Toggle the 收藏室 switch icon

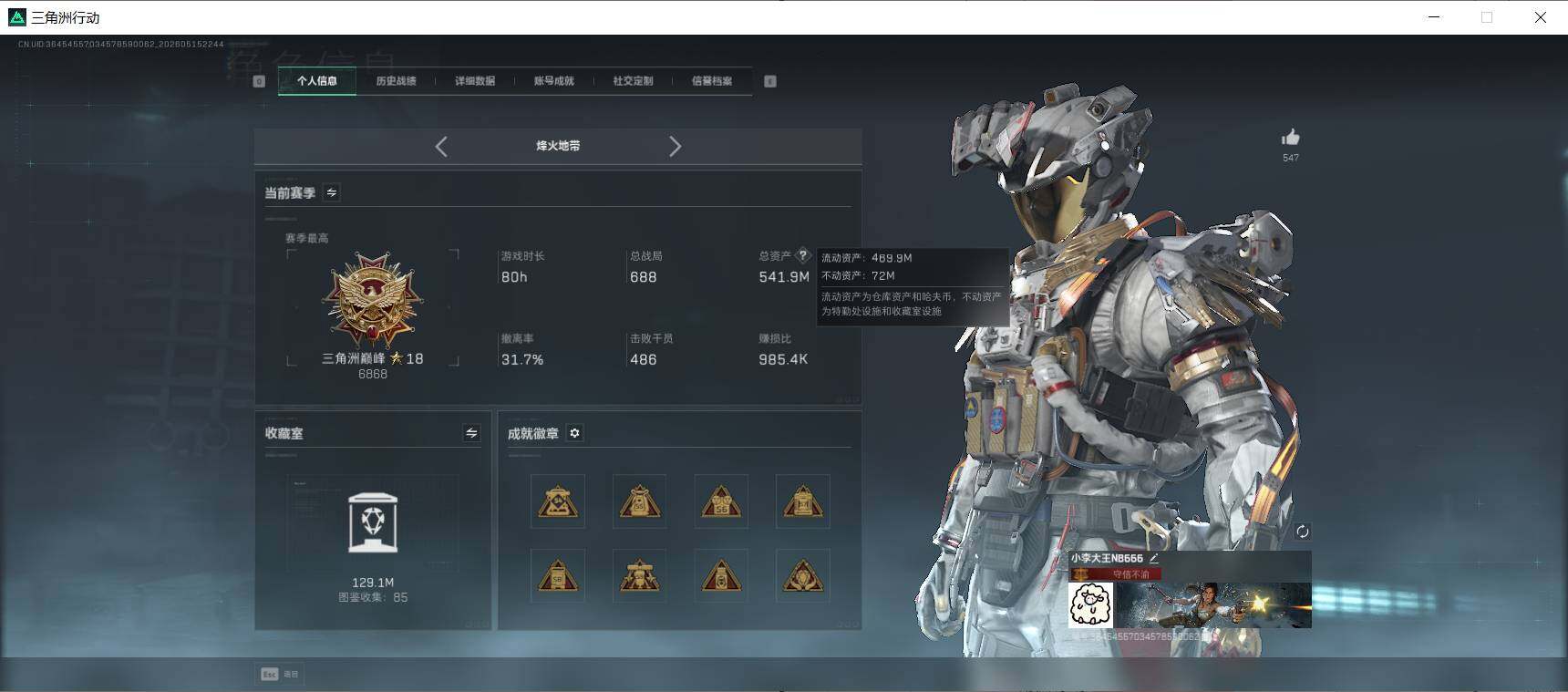point(471,433)
